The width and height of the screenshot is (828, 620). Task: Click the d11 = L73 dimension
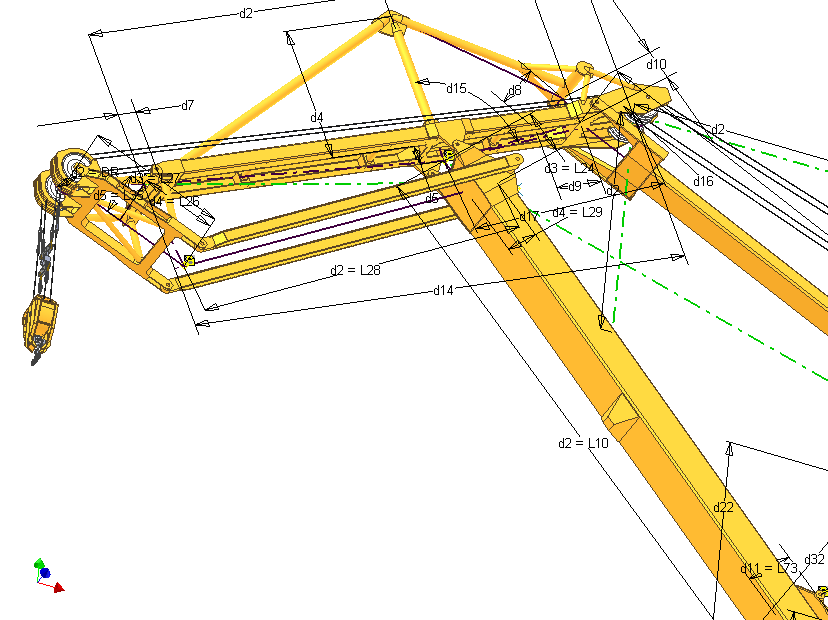pyautogui.click(x=769, y=568)
